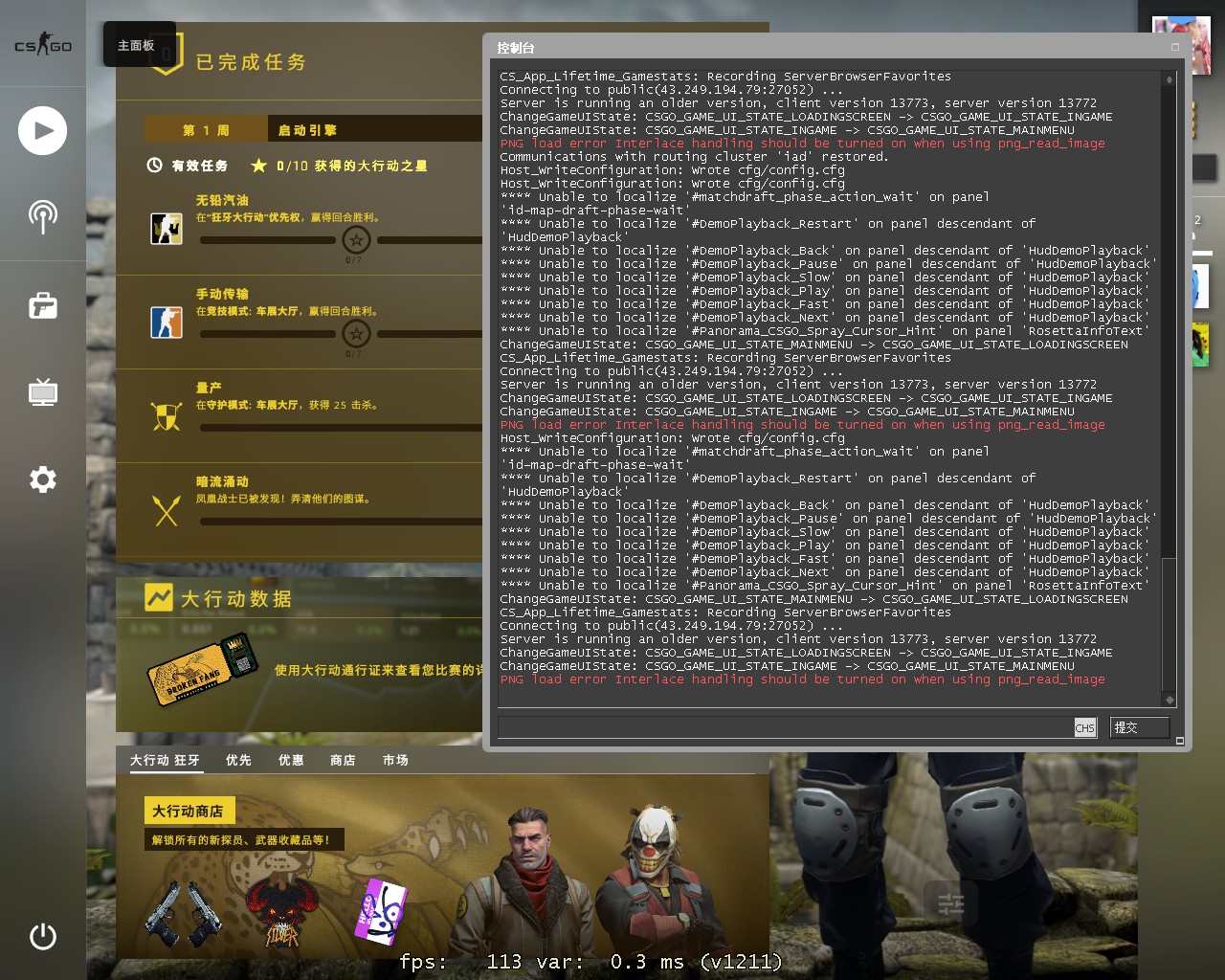Viewport: 1225px width, 980px height.
Task: Open the broadcast antenna icon in the sidebar
Action: pos(42,216)
